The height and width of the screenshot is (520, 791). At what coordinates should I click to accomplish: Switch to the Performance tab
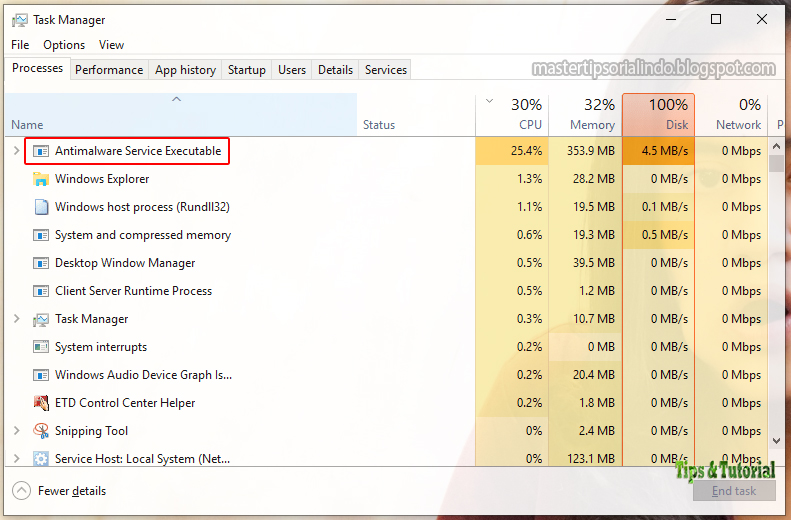[109, 70]
